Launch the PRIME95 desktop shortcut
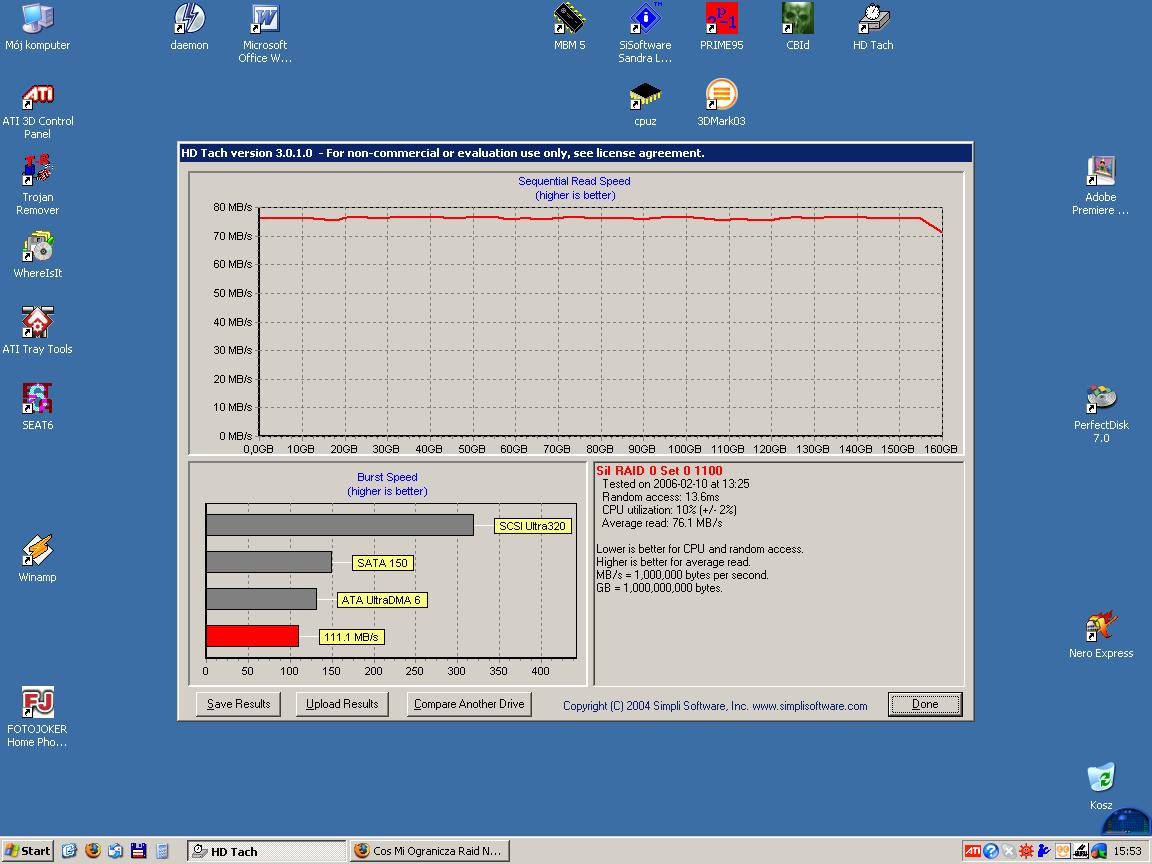The image size is (1152, 864). click(721, 27)
